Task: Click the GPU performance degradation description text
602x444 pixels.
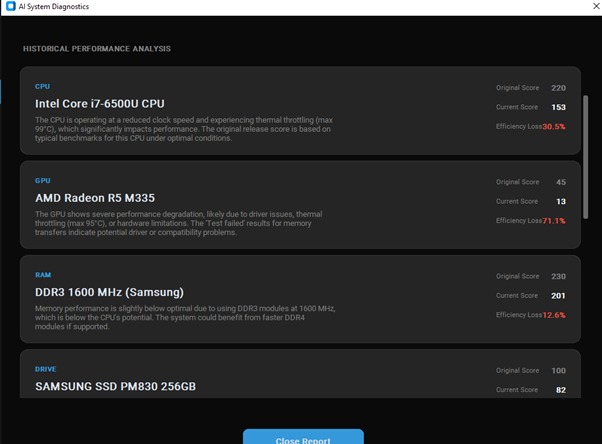Action: click(x=179, y=223)
